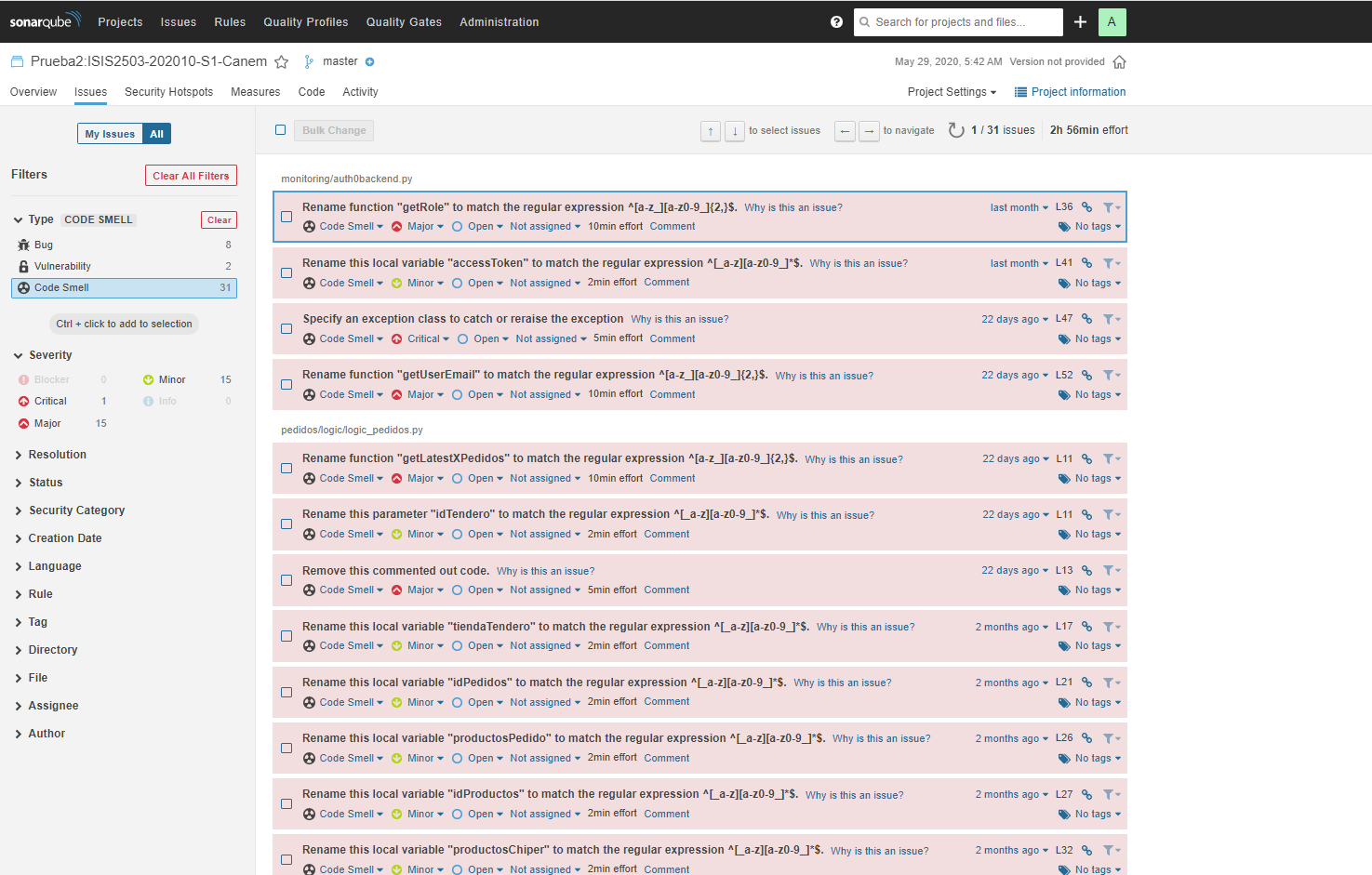Check the getLatestXPedidos issue checkbox
This screenshot has width=1372, height=875.
coord(286,468)
